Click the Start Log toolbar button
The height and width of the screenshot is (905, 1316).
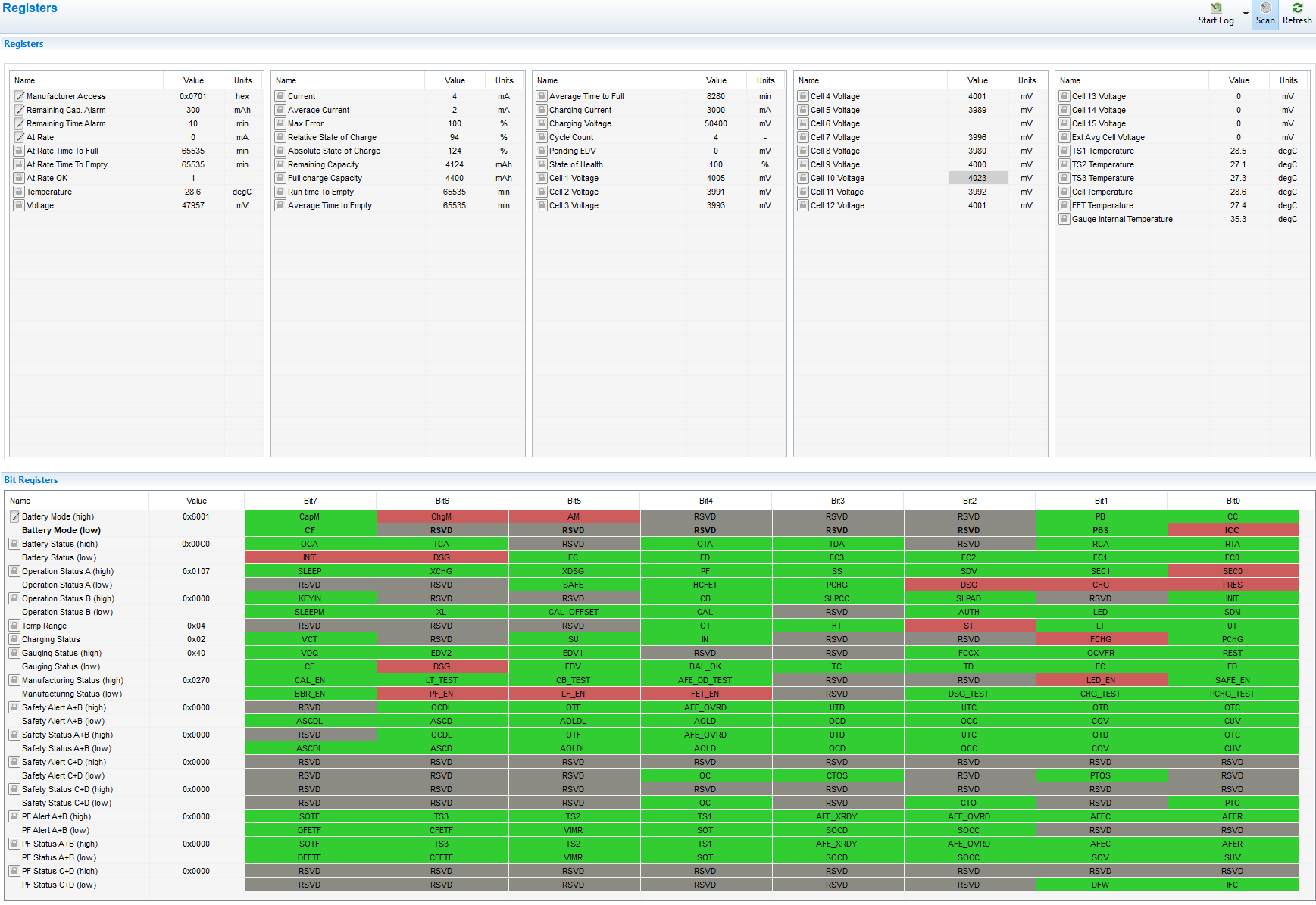tap(1215, 14)
